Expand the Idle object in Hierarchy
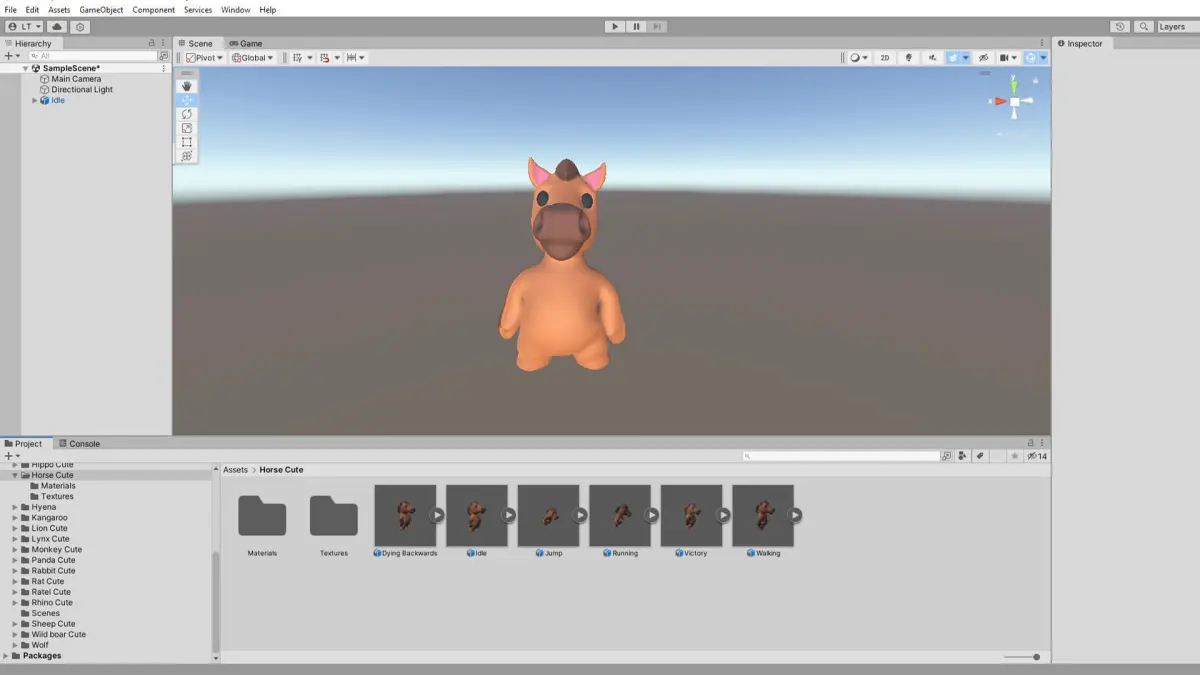 (x=35, y=100)
